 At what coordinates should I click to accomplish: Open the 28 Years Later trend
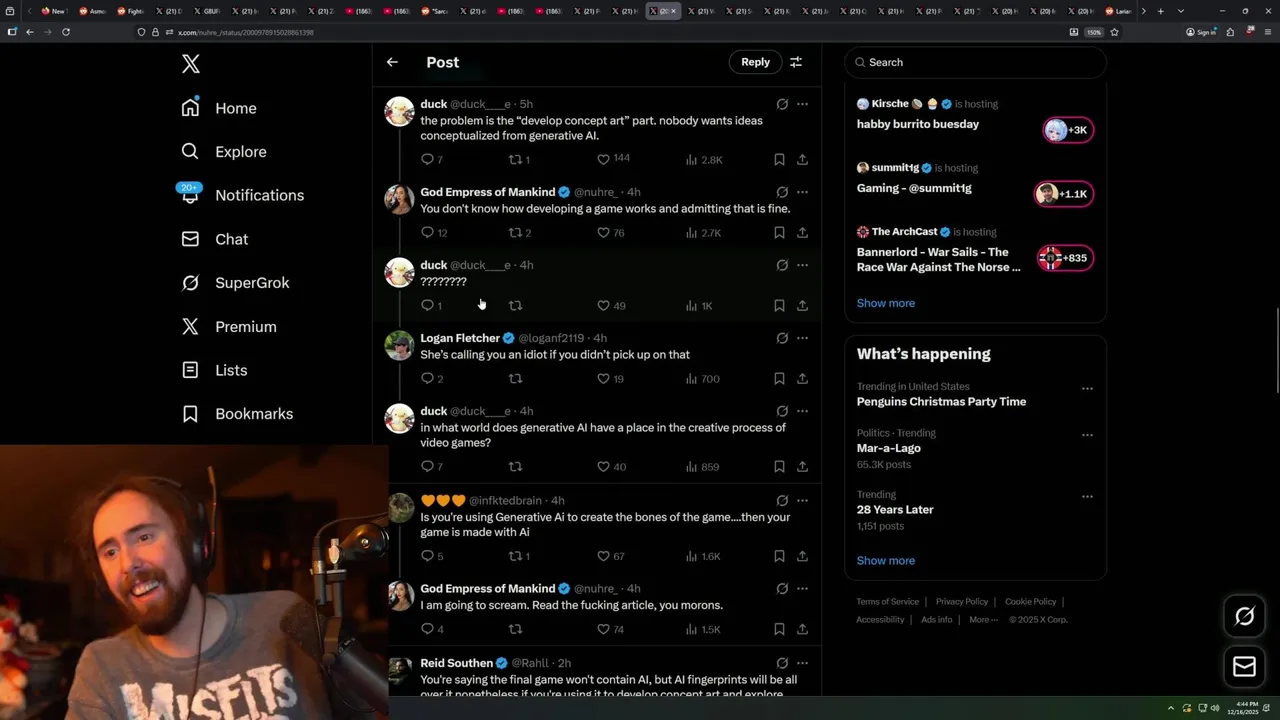895,509
